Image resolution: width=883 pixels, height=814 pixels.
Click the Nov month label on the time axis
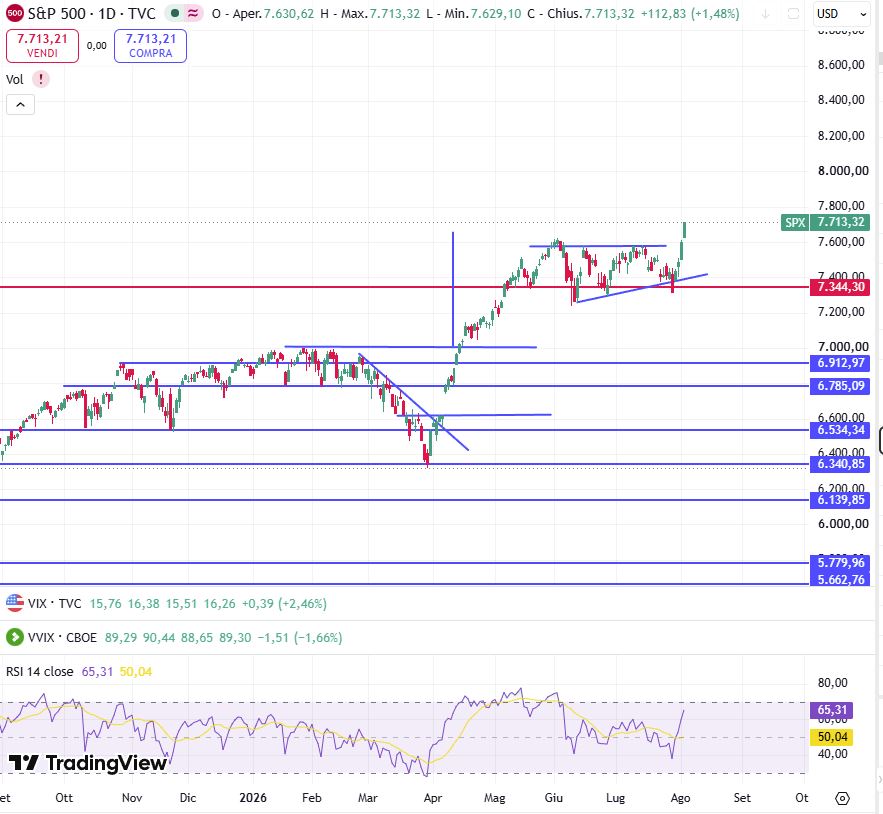[132, 798]
